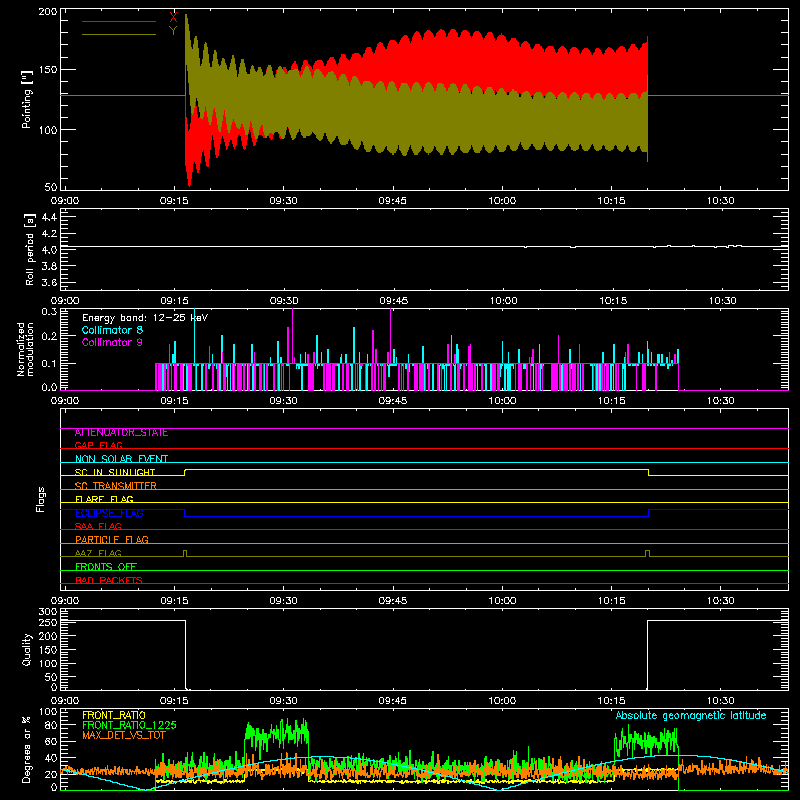Click the SAA_FLAG label
This screenshot has height=800, width=800.
coord(98,526)
